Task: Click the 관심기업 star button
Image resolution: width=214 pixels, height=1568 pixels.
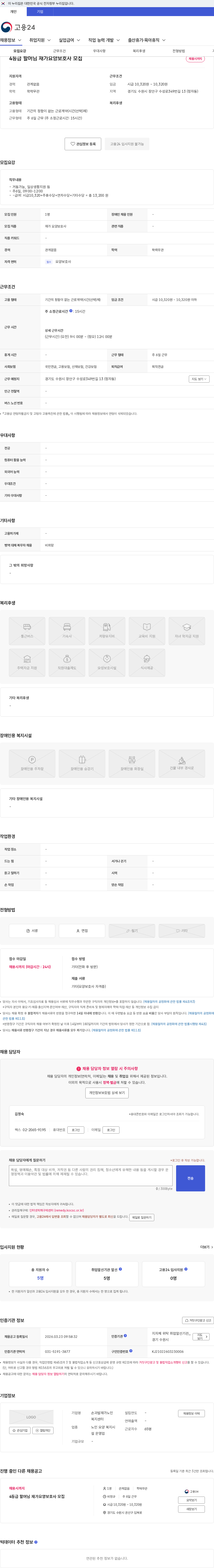Action: click(x=20, y=1430)
